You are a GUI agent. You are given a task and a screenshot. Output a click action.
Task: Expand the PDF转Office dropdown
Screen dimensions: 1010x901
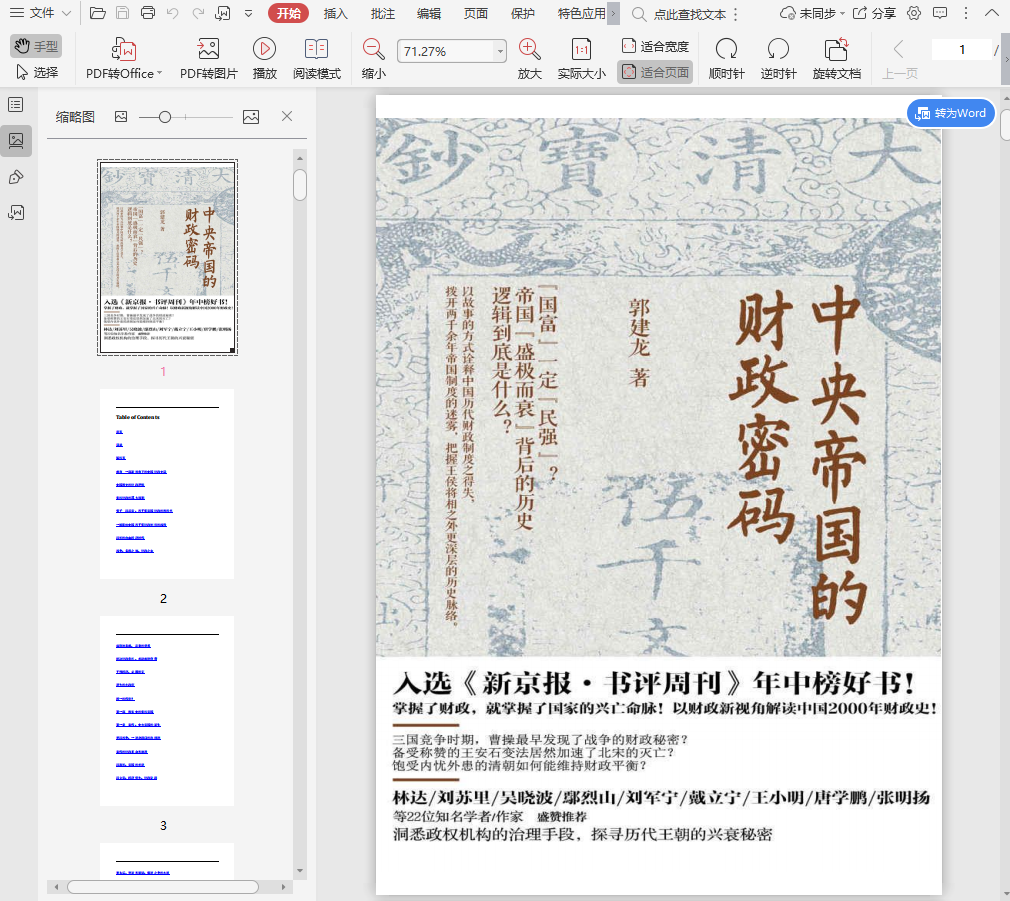tap(161, 73)
